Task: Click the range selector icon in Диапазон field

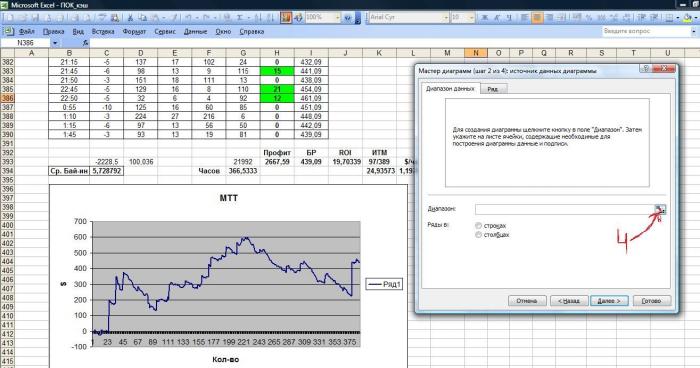Action: tap(660, 209)
